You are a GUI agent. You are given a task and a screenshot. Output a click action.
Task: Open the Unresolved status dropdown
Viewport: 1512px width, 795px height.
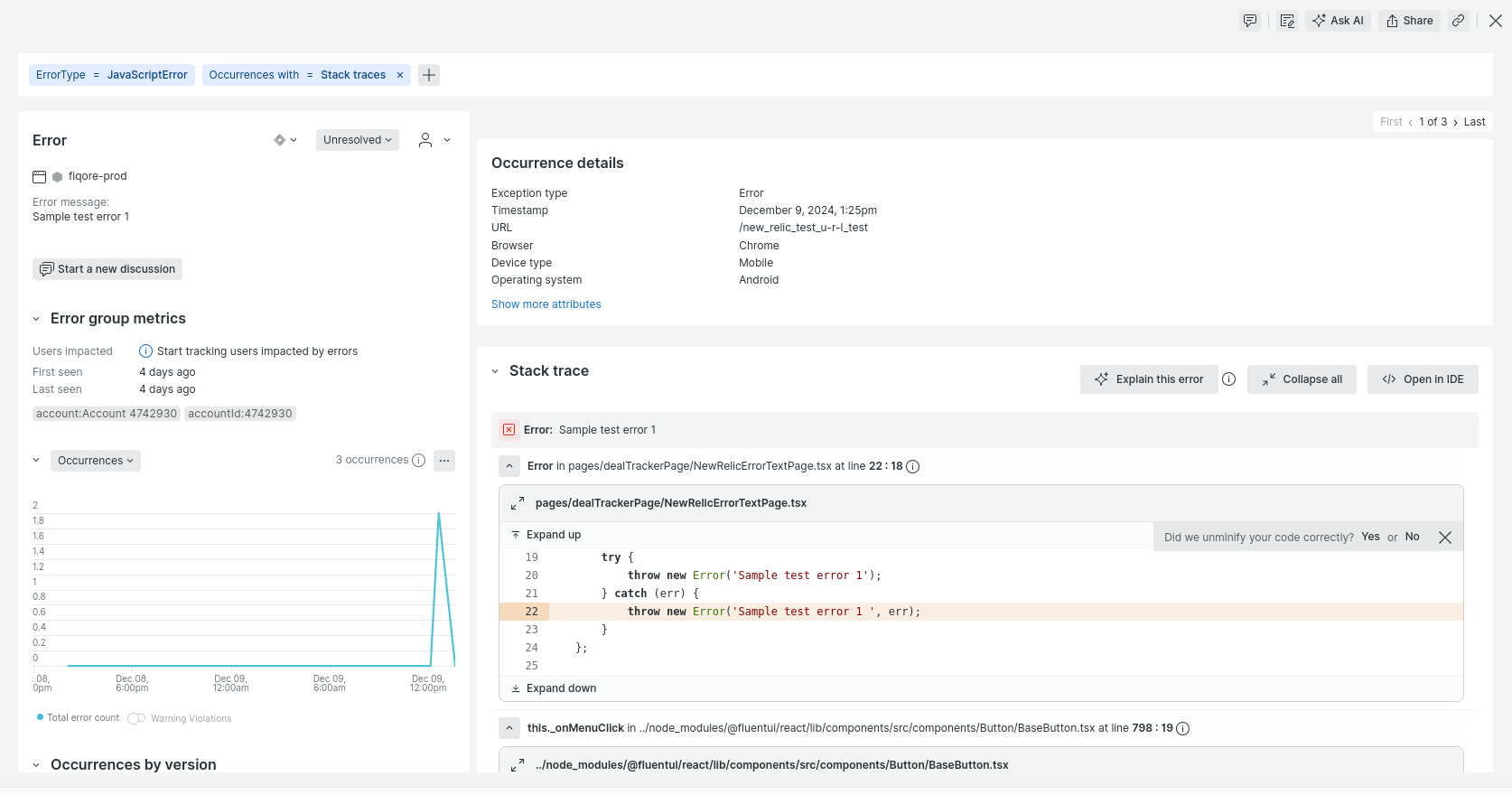pos(358,140)
